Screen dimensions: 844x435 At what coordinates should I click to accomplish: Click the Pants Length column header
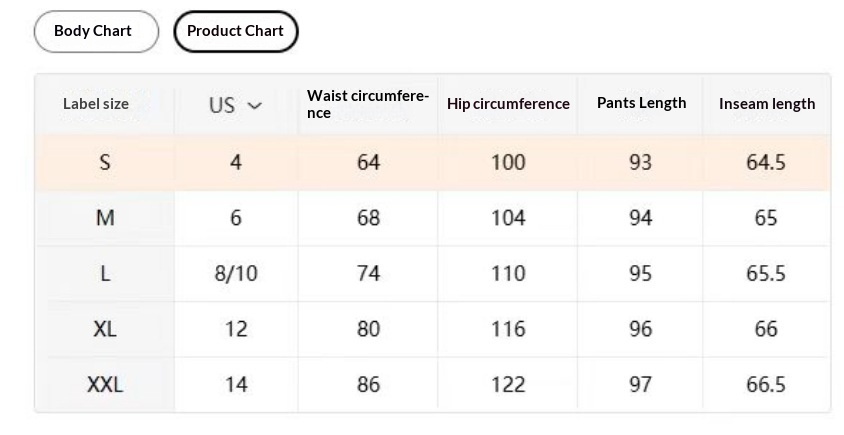(x=641, y=103)
